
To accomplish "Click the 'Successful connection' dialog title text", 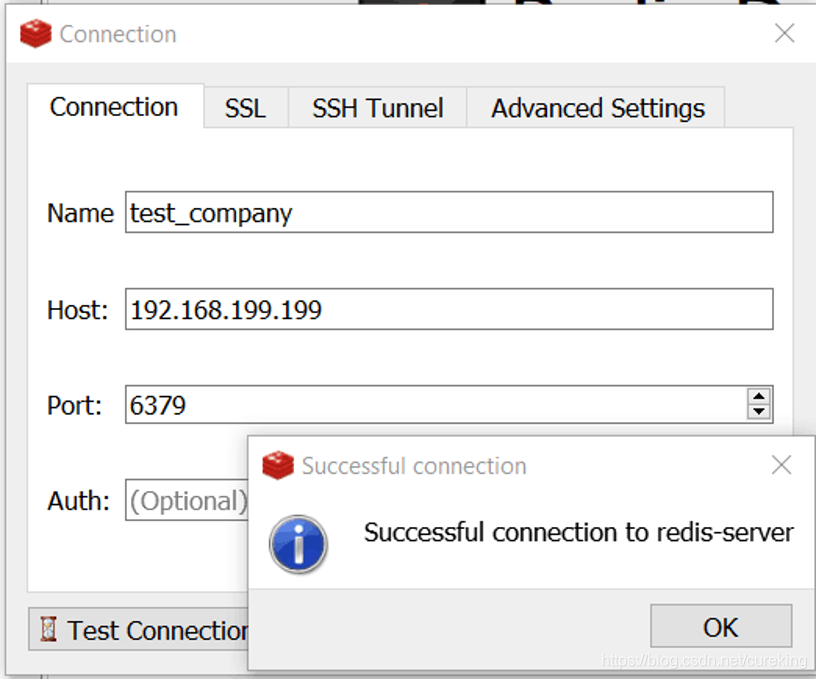I will click(x=414, y=466).
